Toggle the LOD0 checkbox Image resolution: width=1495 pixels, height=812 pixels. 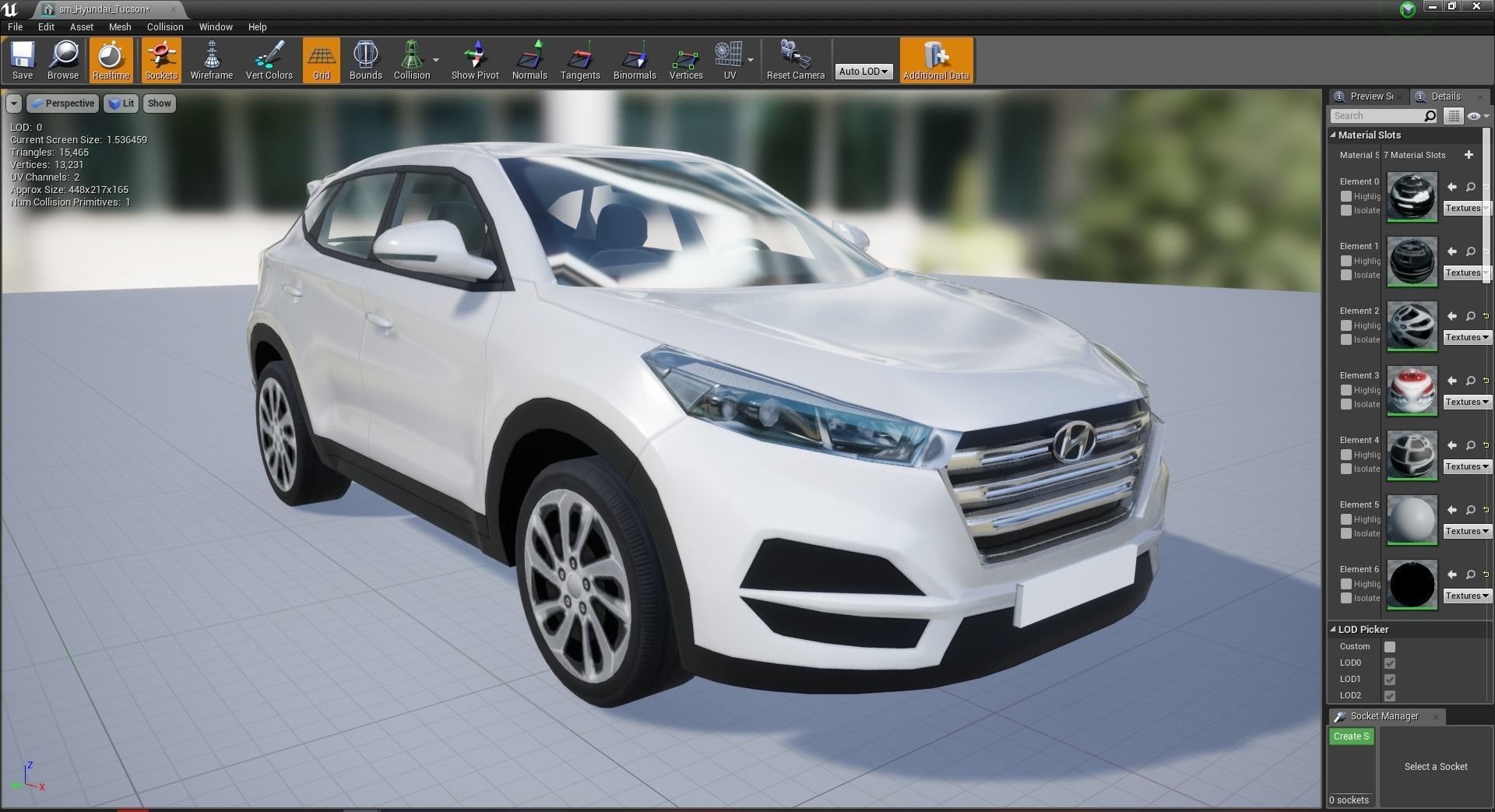pyautogui.click(x=1390, y=663)
